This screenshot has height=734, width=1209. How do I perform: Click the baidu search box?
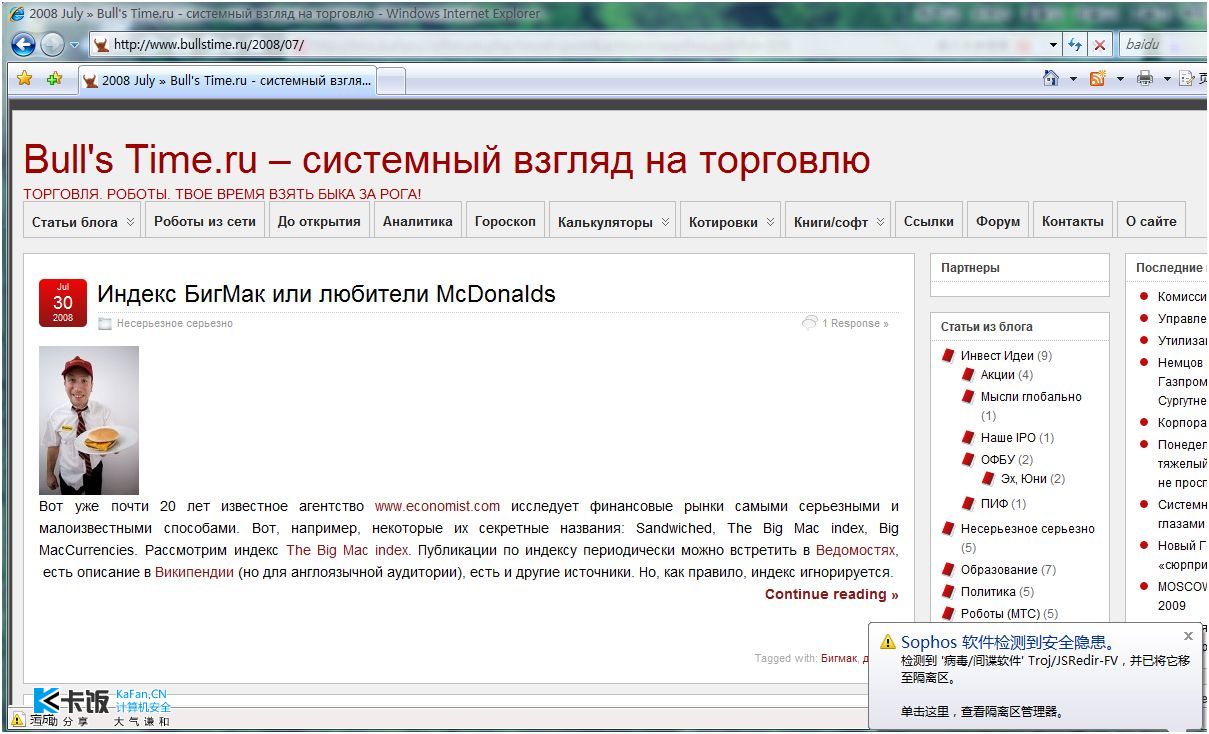(1162, 45)
